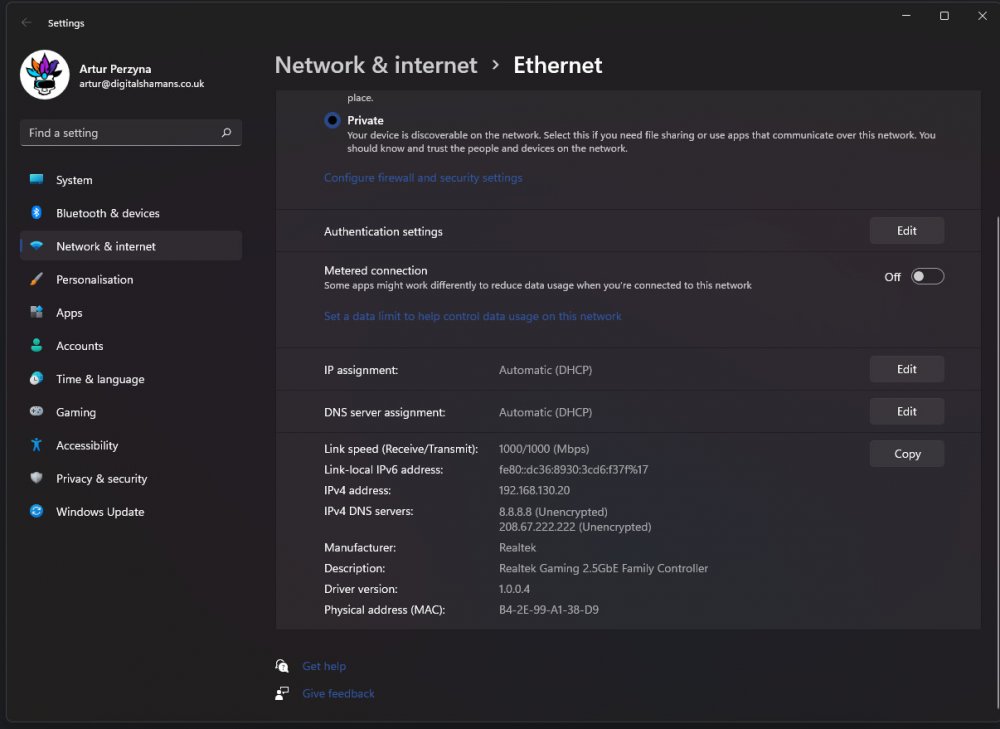
Task: Open the System settings page
Action: point(131,180)
